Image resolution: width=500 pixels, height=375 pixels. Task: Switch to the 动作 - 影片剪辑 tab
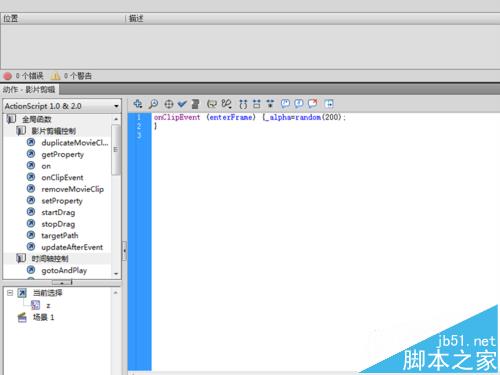click(29, 89)
